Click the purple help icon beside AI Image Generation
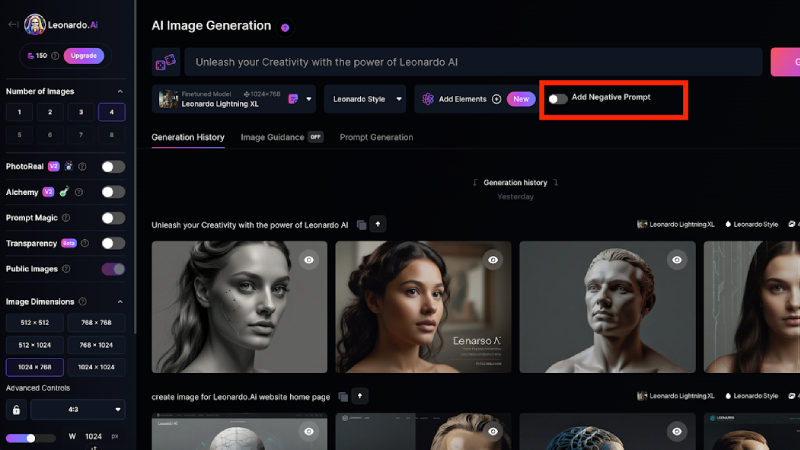 285,27
